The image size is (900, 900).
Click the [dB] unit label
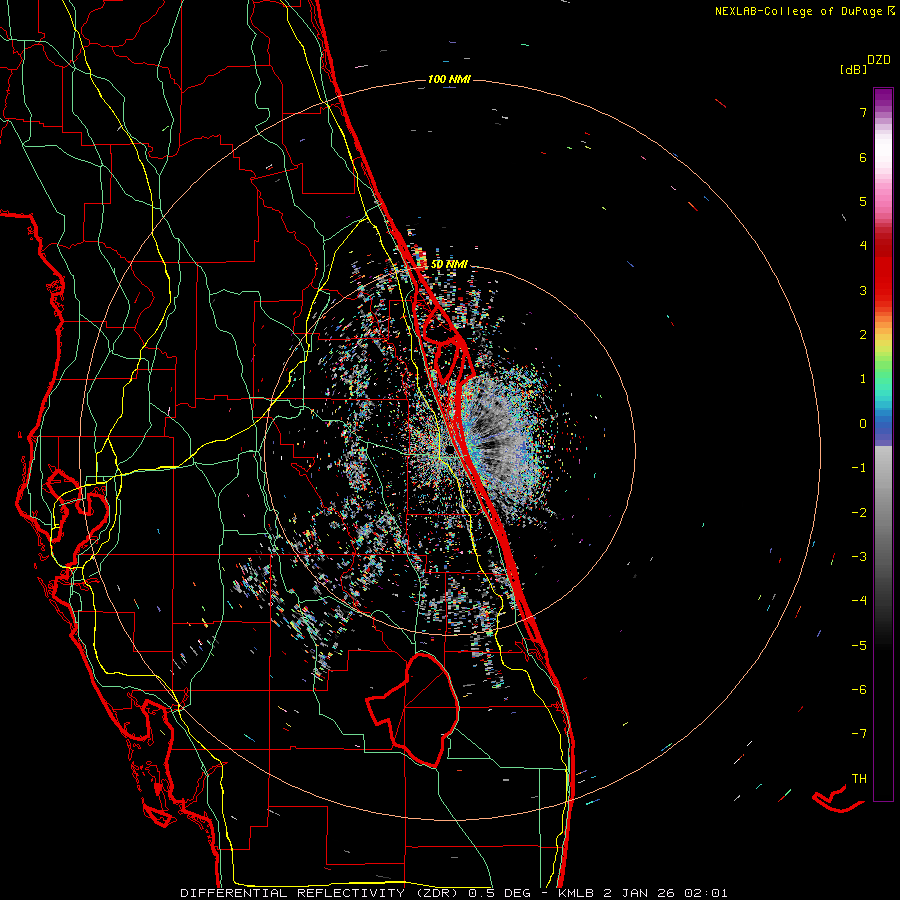(853, 70)
